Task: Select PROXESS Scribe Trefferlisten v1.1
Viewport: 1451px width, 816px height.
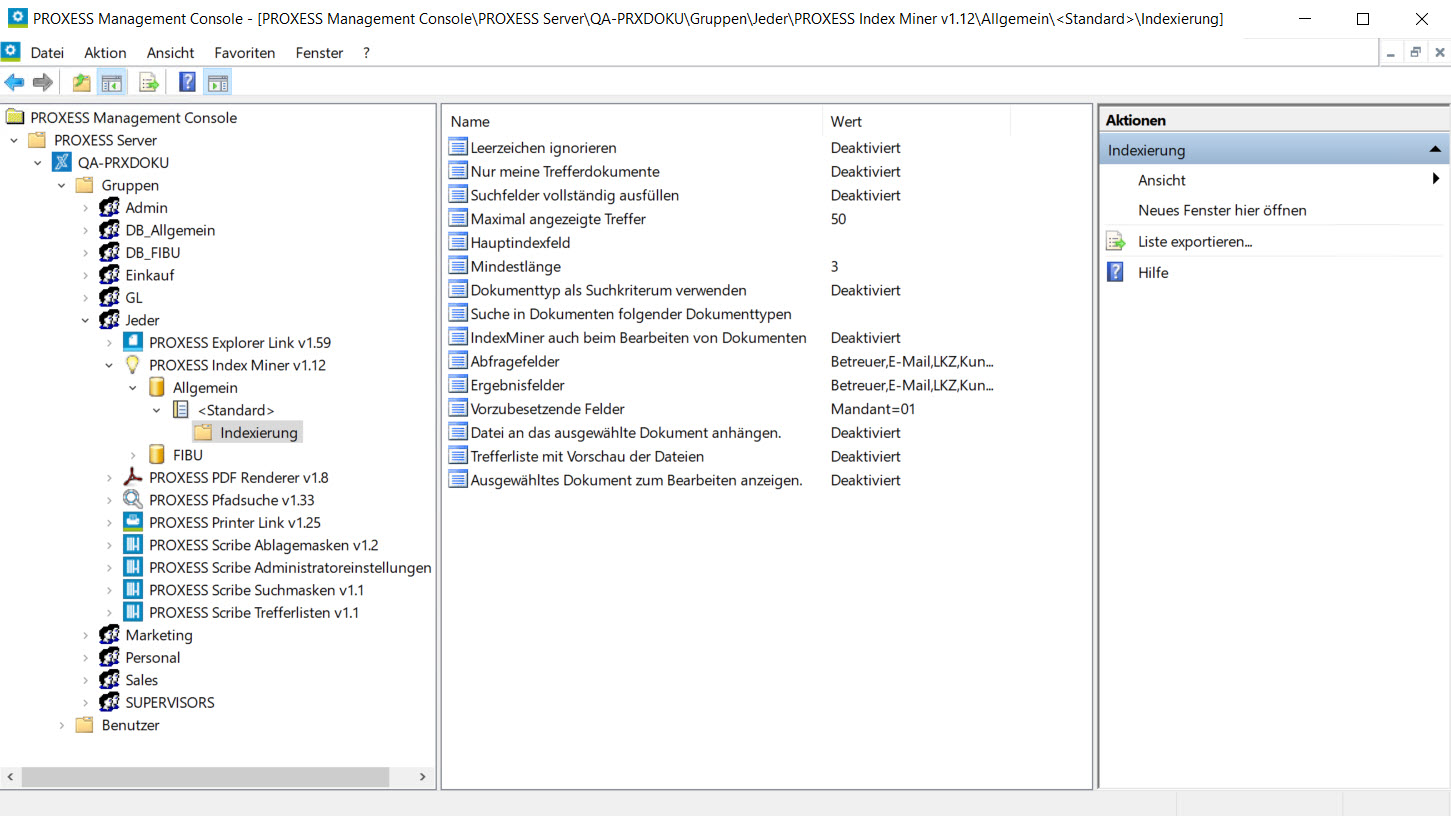Action: pyautogui.click(x=254, y=612)
